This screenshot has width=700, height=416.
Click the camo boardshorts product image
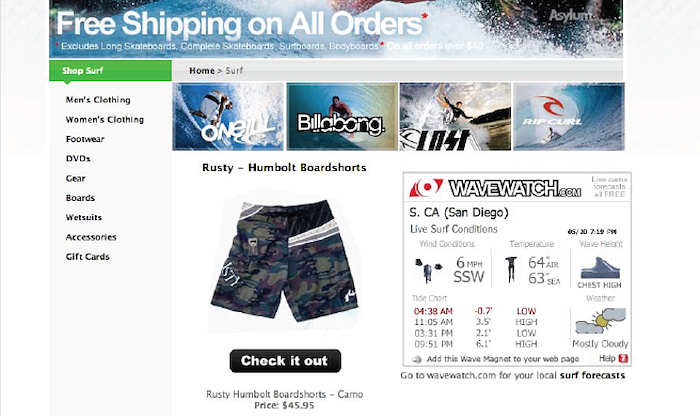pyautogui.click(x=284, y=260)
